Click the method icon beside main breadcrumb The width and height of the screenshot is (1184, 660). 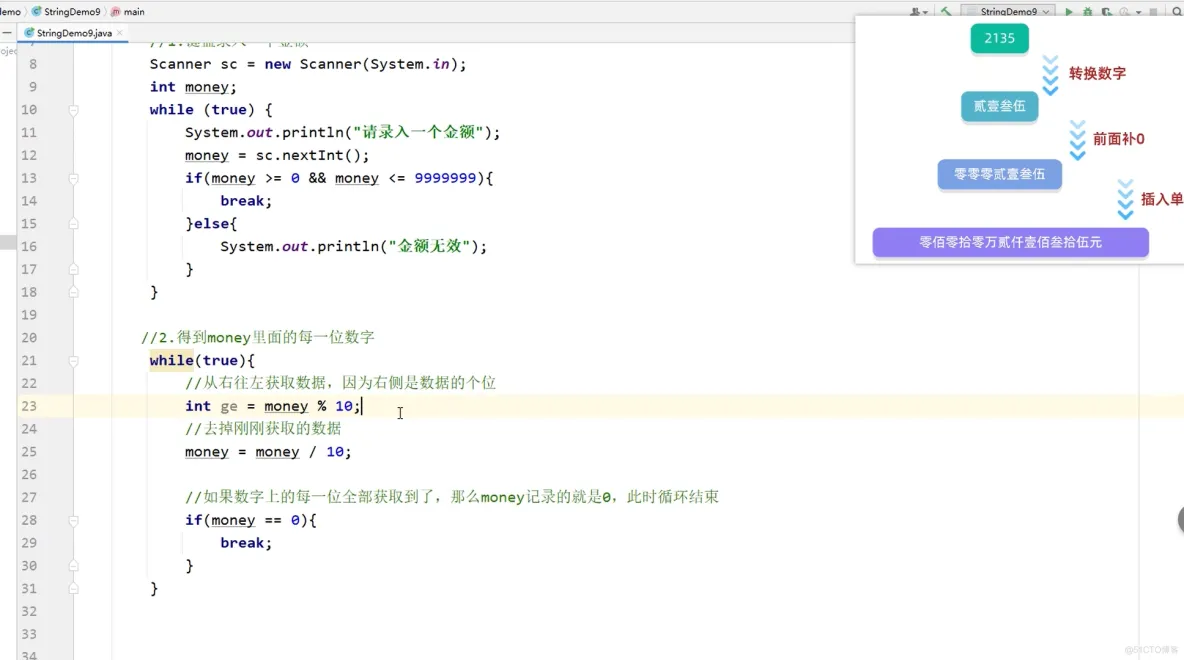click(116, 11)
